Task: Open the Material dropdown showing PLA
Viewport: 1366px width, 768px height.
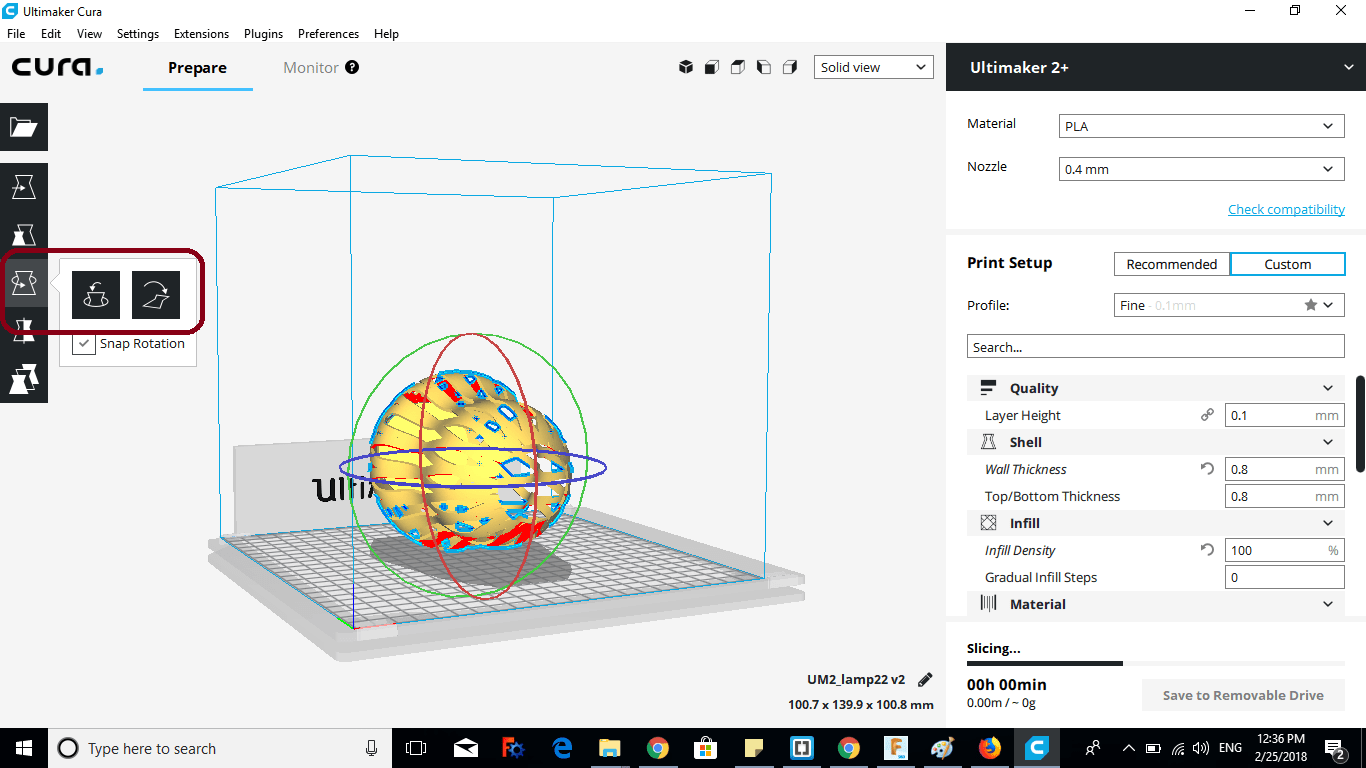Action: 1201,126
